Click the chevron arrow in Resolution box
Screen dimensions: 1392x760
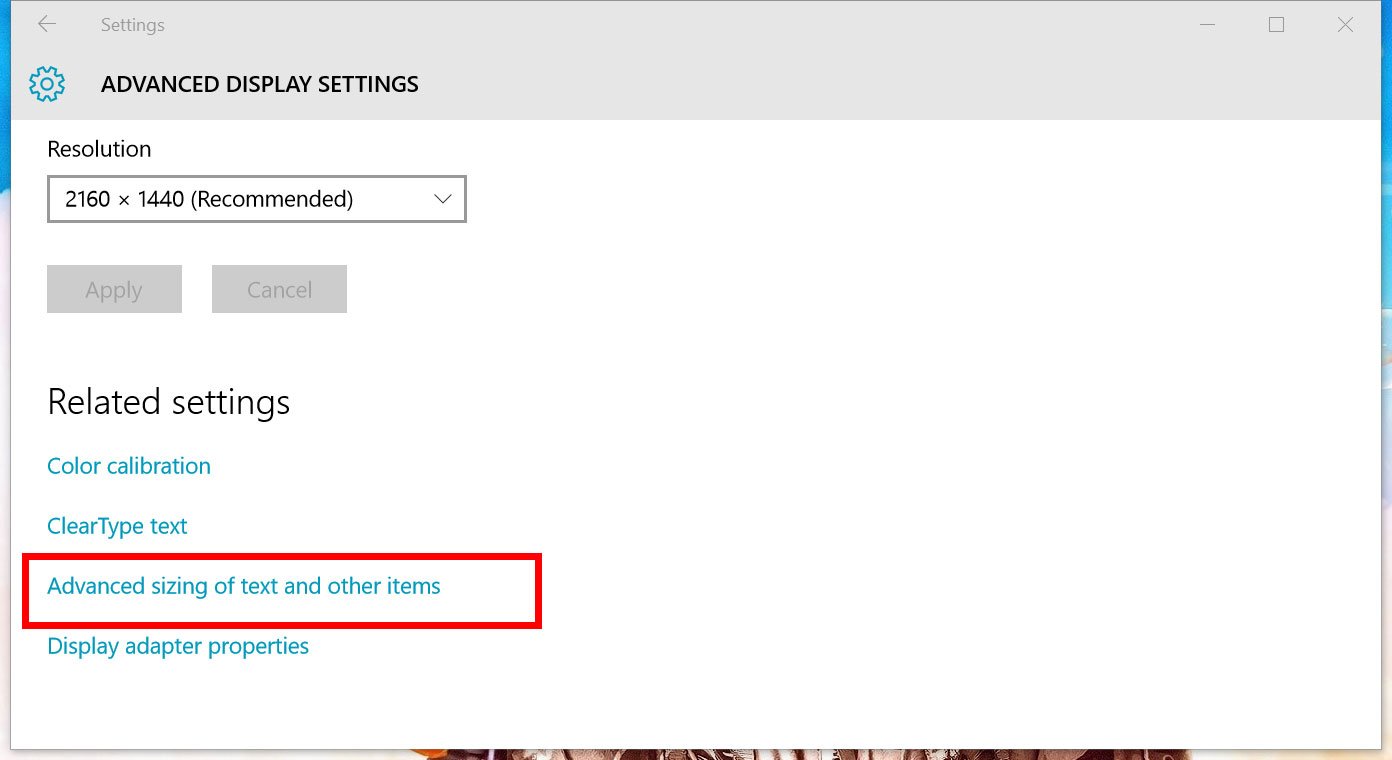443,199
